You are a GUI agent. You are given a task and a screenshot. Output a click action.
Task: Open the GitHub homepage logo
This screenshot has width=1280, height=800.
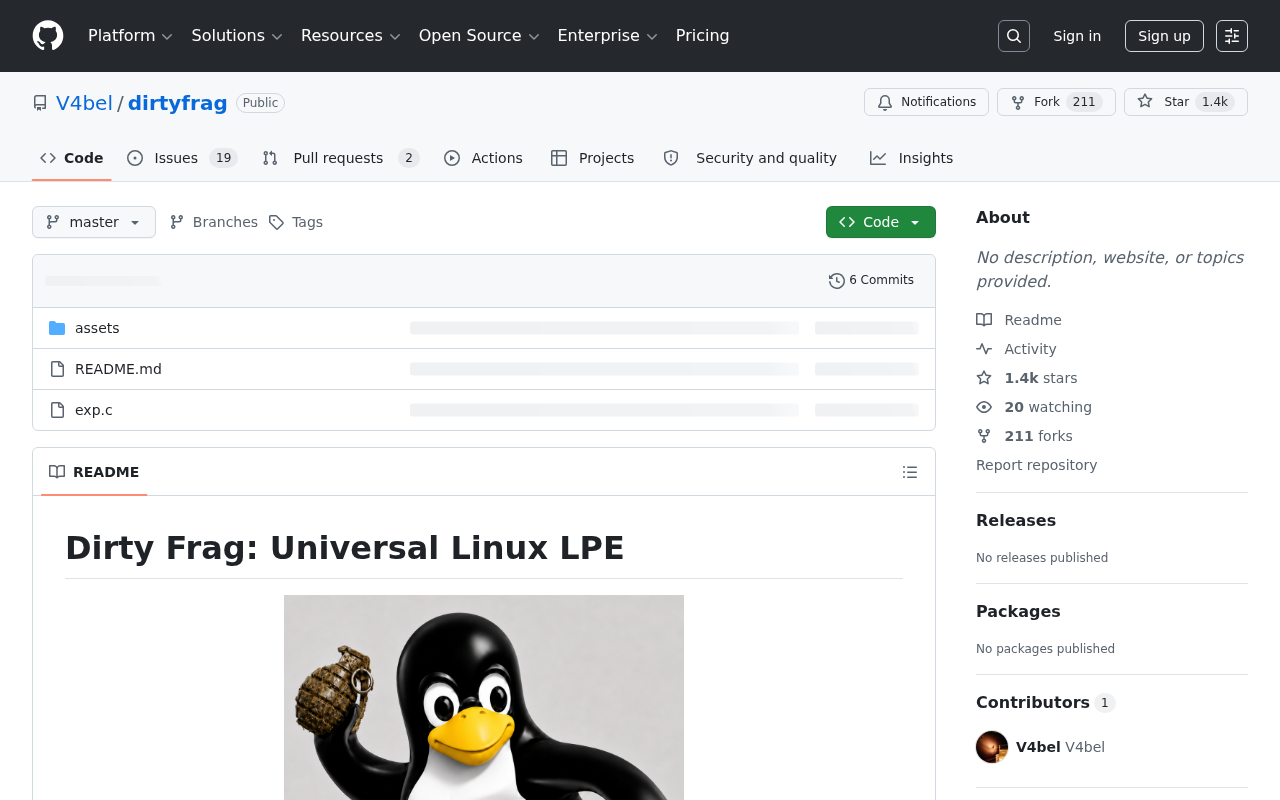(48, 36)
